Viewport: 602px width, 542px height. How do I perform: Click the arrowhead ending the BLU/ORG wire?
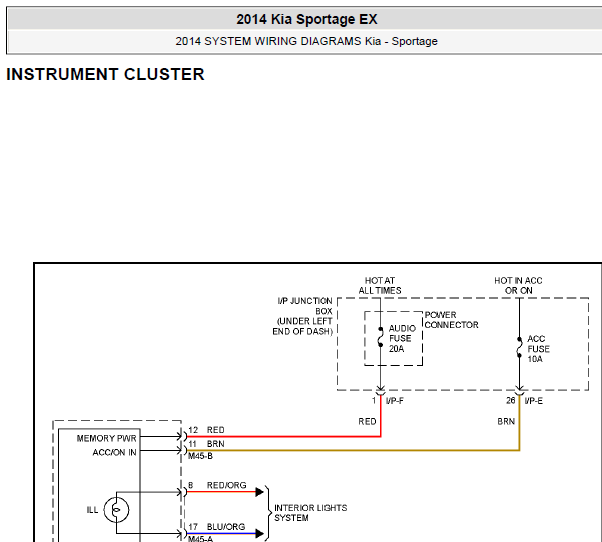(260, 533)
